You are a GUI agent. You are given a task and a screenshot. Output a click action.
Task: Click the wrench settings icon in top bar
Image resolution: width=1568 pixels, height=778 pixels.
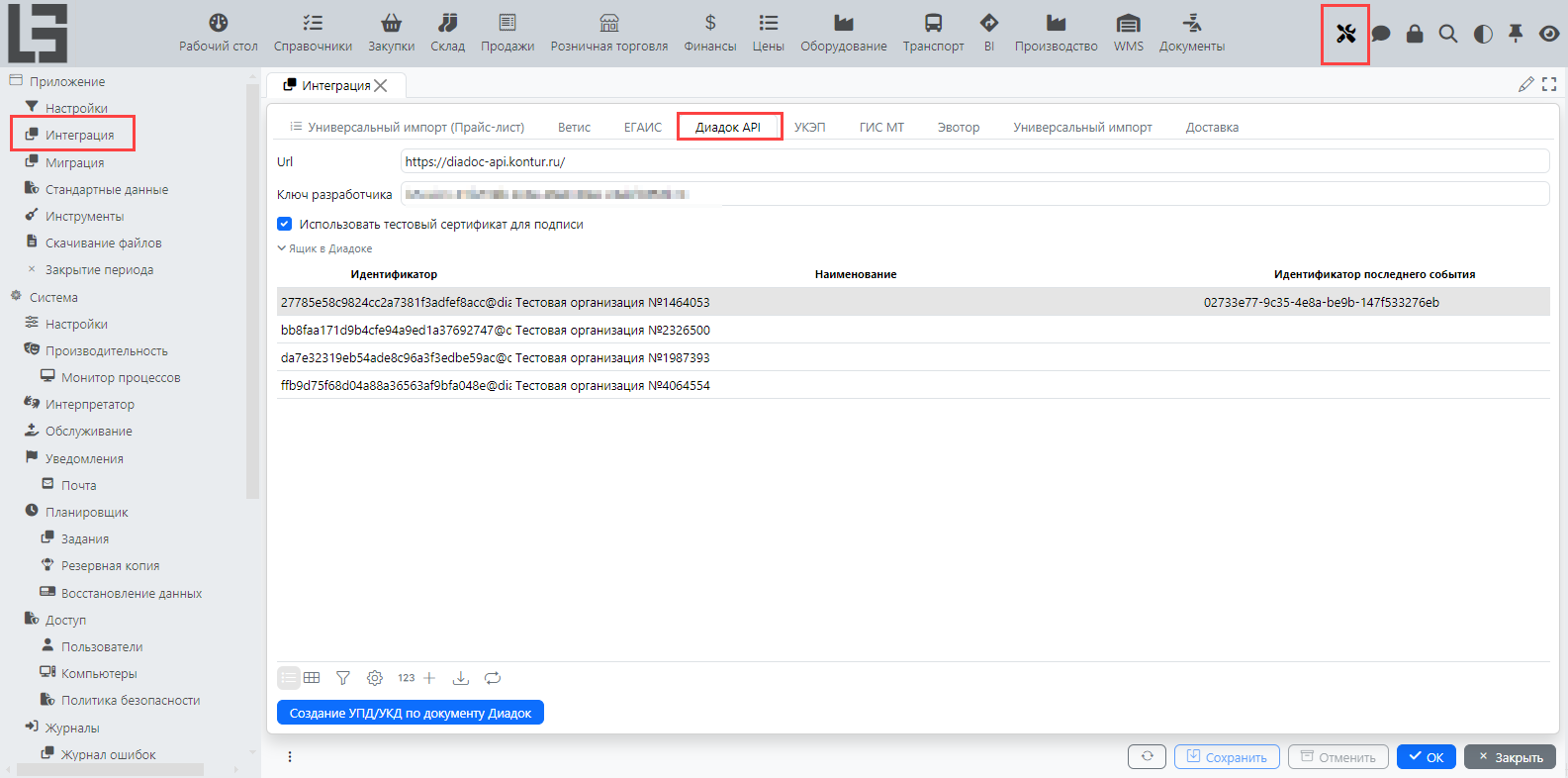tap(1345, 34)
